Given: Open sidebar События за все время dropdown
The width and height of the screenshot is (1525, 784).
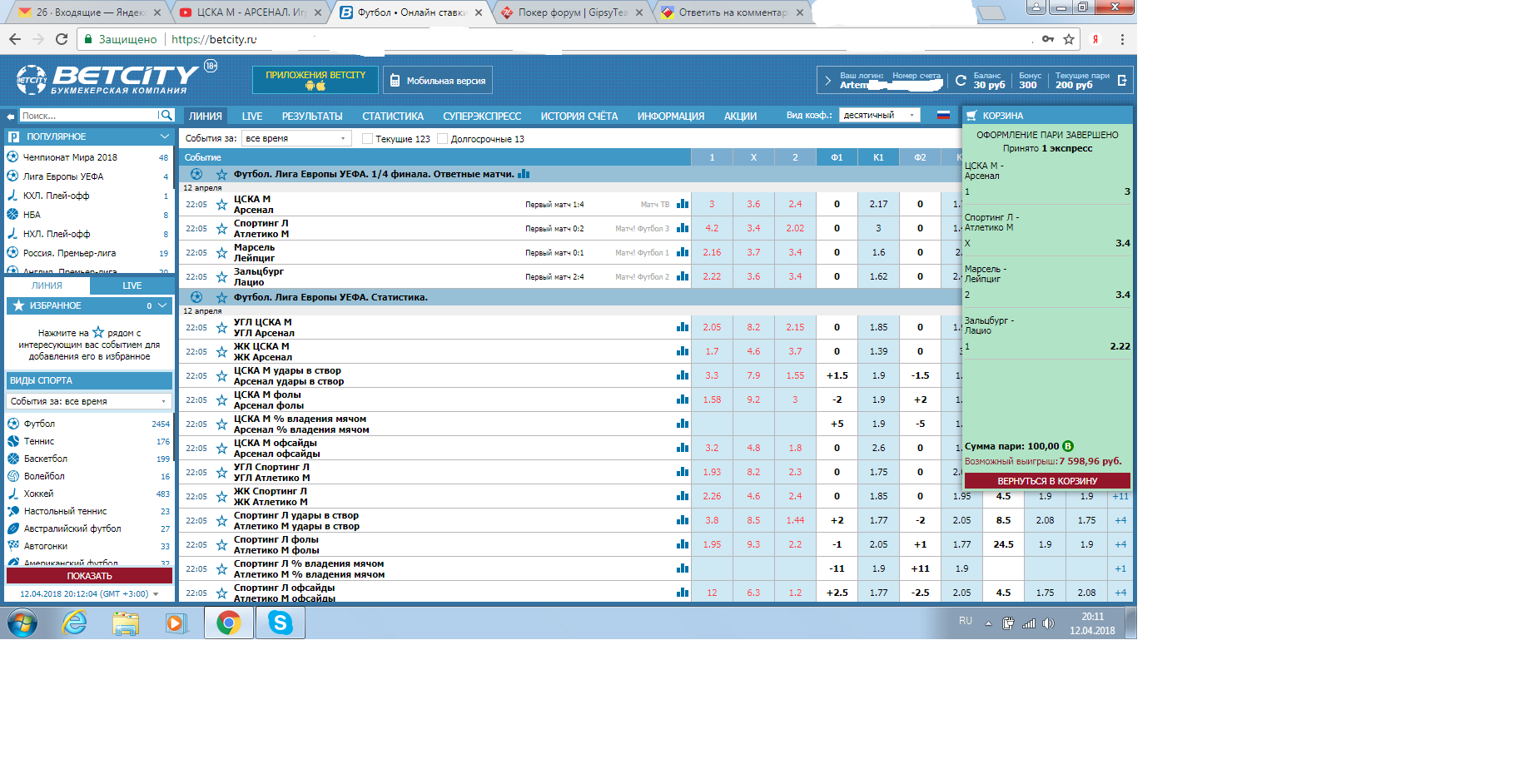Looking at the screenshot, I should point(89,401).
